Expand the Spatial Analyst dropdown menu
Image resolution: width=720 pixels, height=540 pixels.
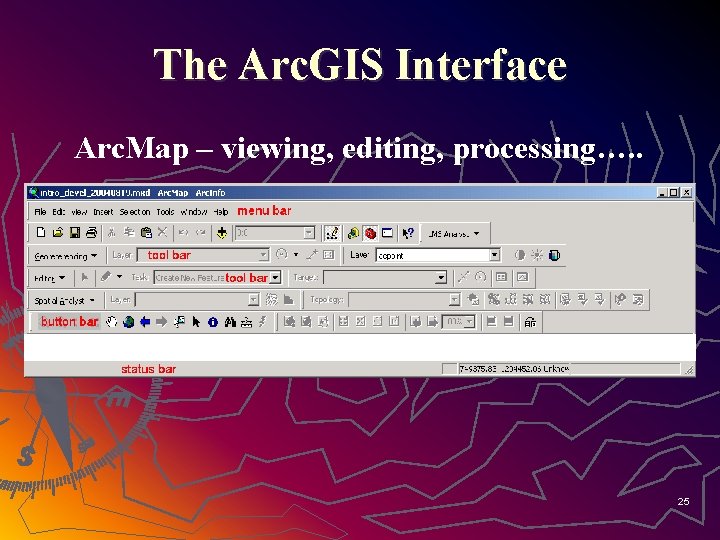(x=64, y=301)
